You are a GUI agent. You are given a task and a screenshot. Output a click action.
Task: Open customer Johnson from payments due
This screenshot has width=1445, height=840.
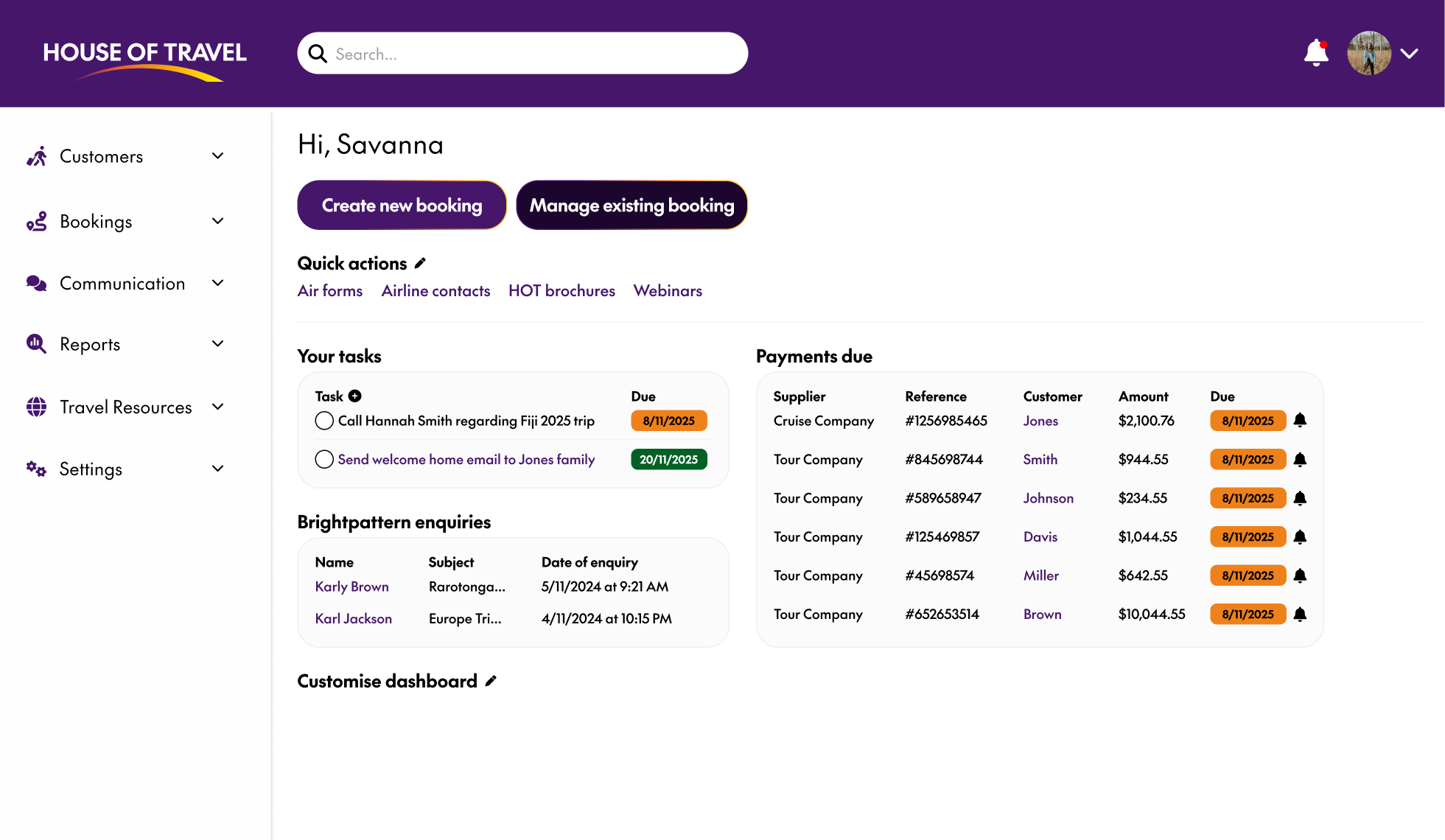click(x=1049, y=498)
